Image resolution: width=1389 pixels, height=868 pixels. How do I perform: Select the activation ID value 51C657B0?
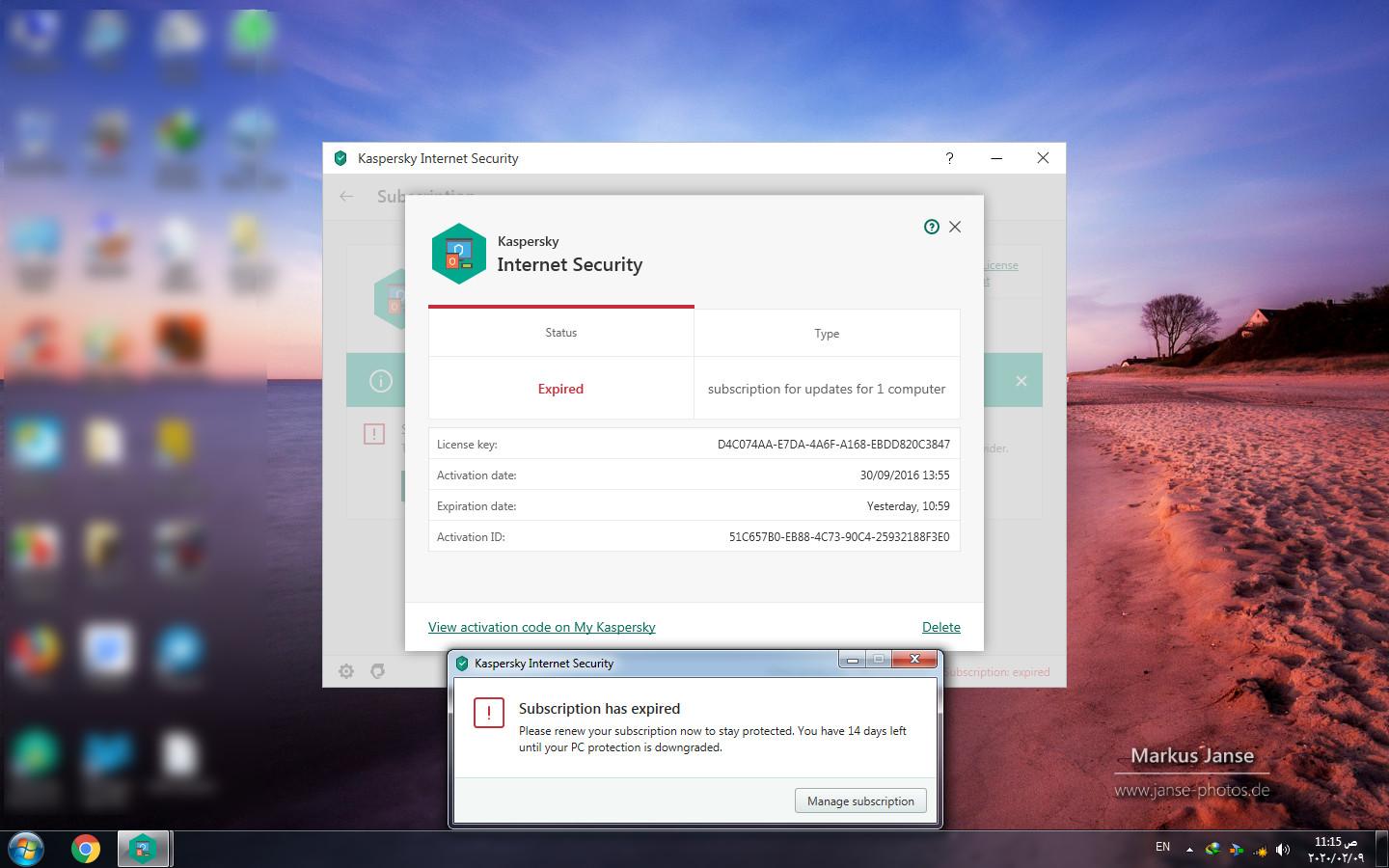(x=839, y=537)
